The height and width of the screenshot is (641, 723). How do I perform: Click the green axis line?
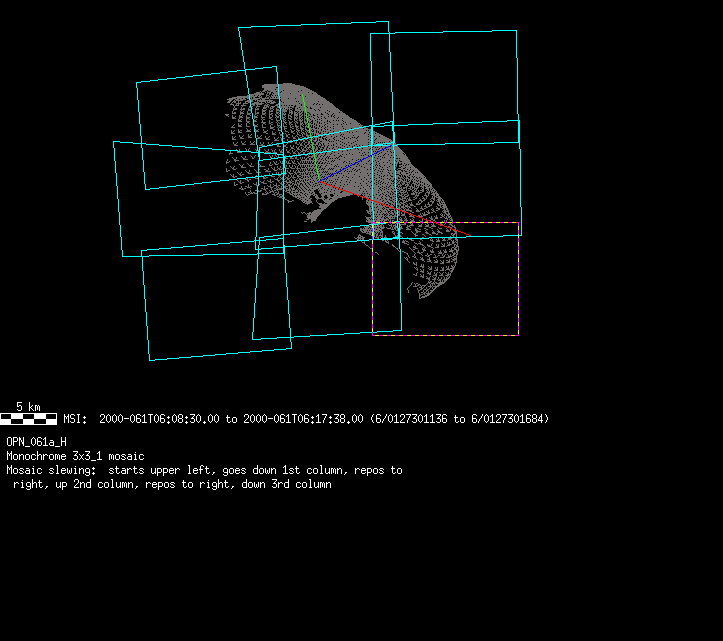pyautogui.click(x=311, y=137)
